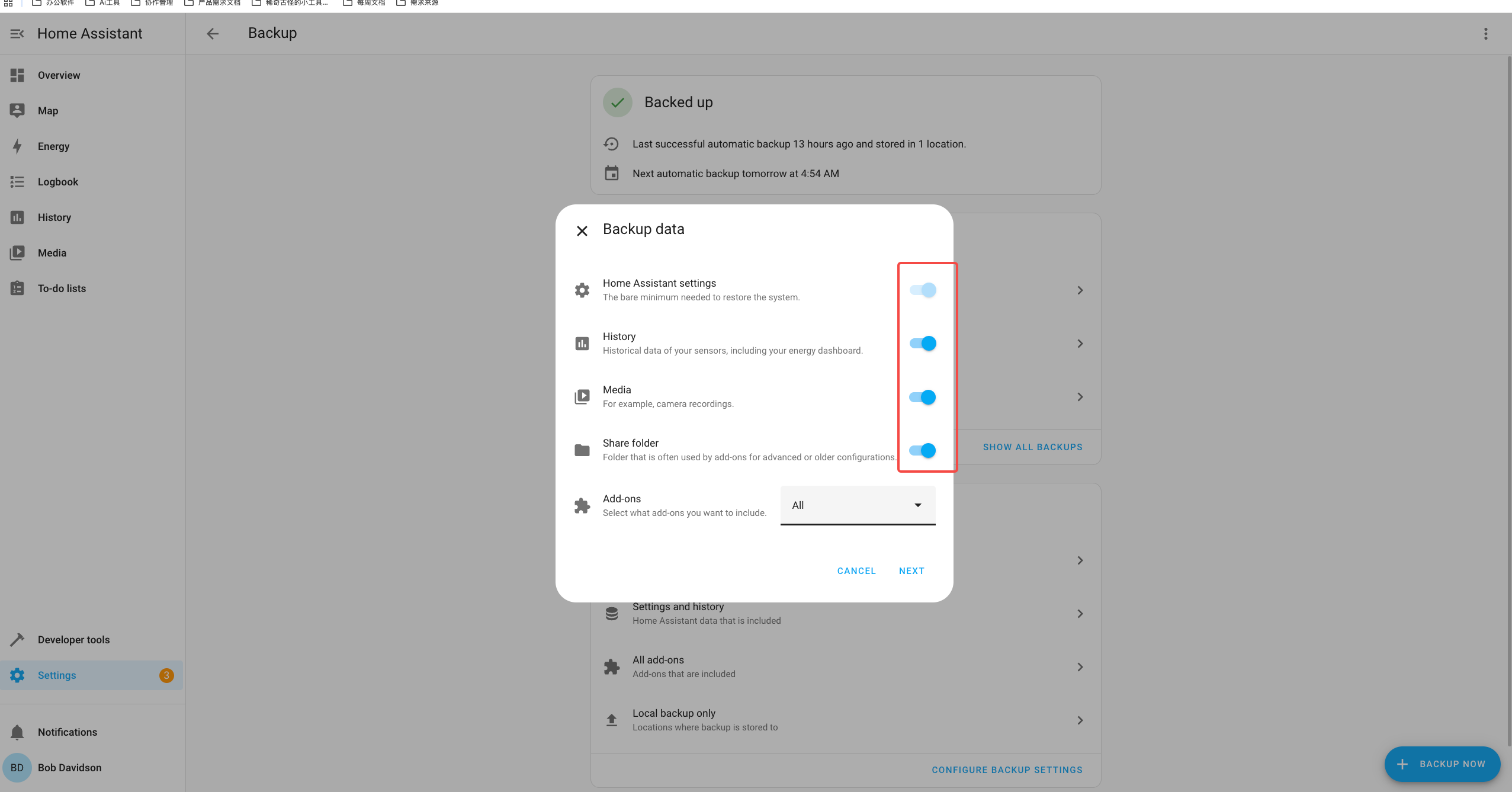1512x792 pixels.
Task: Click the orange 3 badge on Settings
Action: (x=166, y=675)
